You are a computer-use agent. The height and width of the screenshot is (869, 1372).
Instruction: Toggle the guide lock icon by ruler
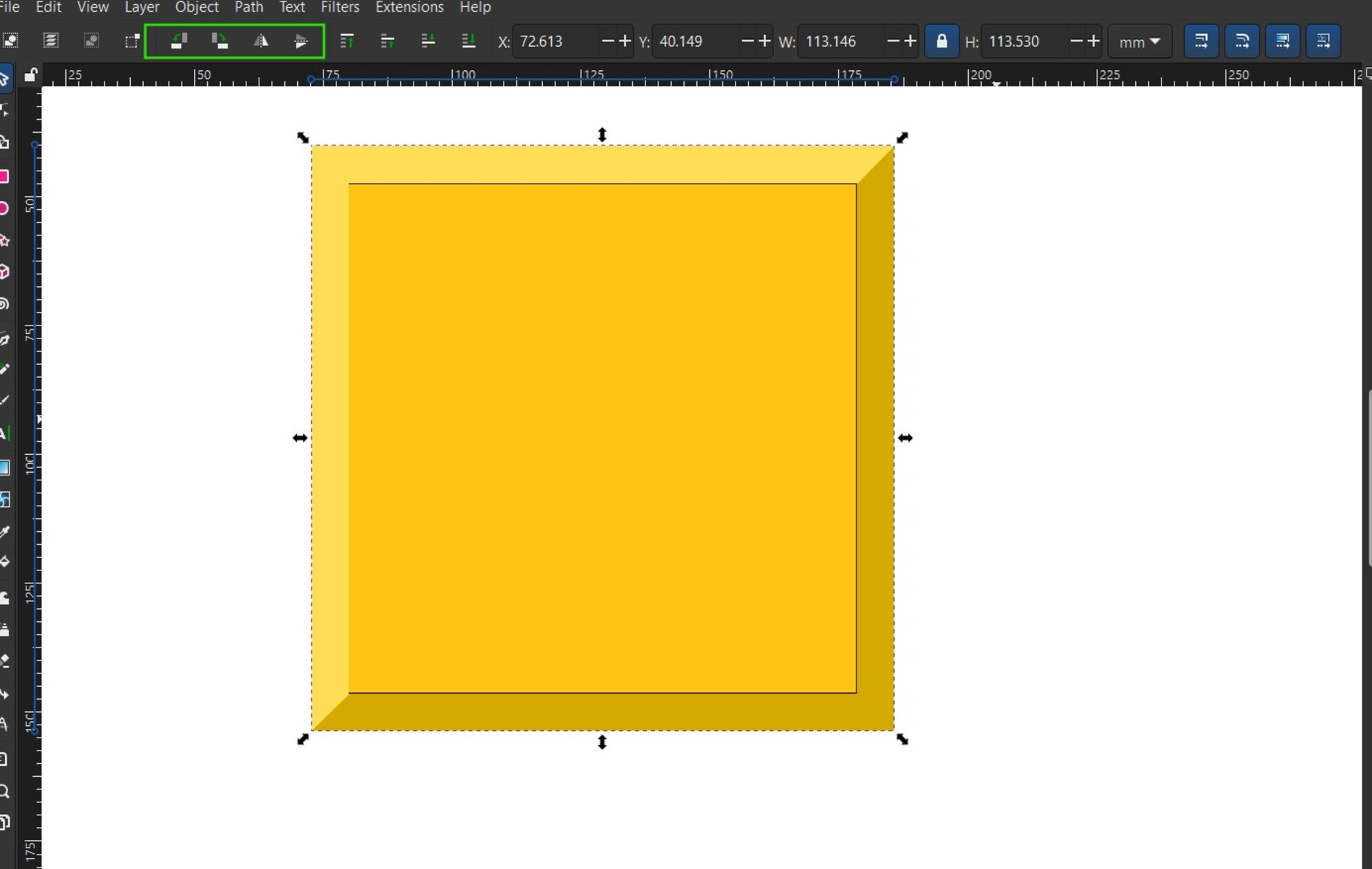pyautogui.click(x=30, y=75)
